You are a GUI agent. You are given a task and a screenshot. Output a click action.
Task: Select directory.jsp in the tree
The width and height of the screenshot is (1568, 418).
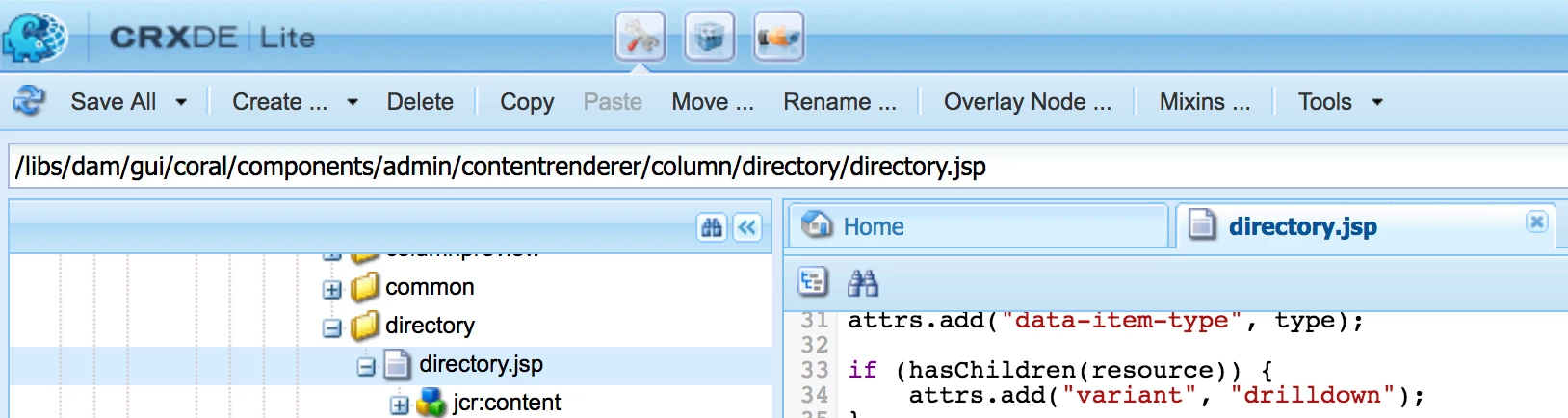(x=481, y=364)
